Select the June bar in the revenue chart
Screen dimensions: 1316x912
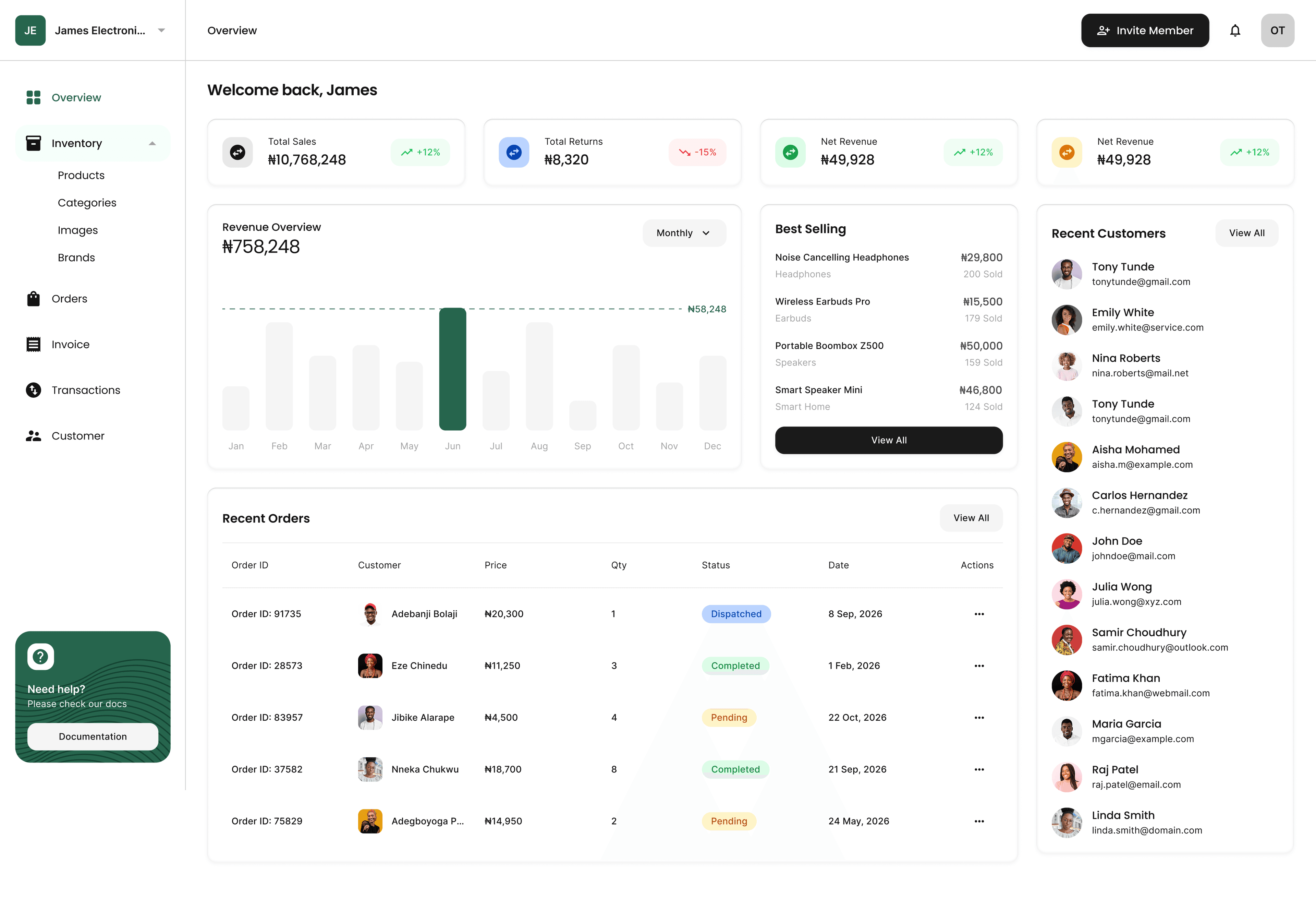(452, 369)
